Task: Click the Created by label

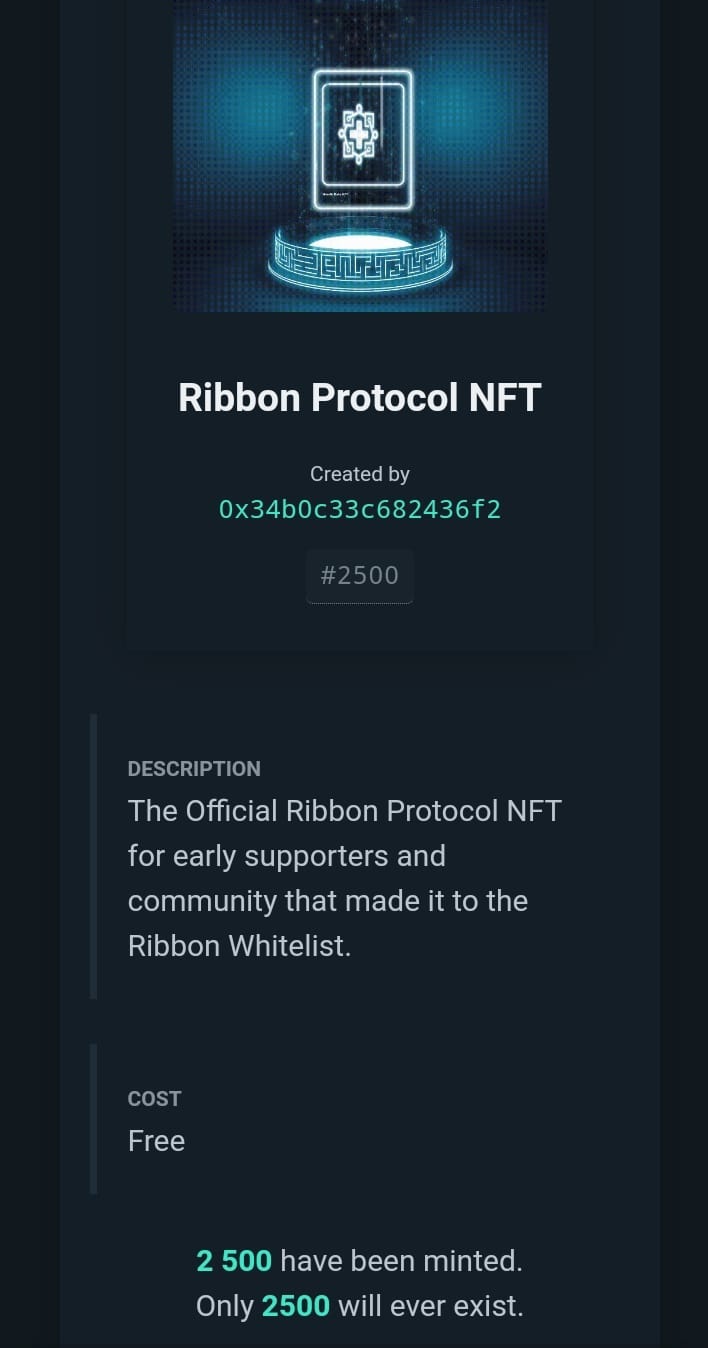Action: (x=360, y=474)
